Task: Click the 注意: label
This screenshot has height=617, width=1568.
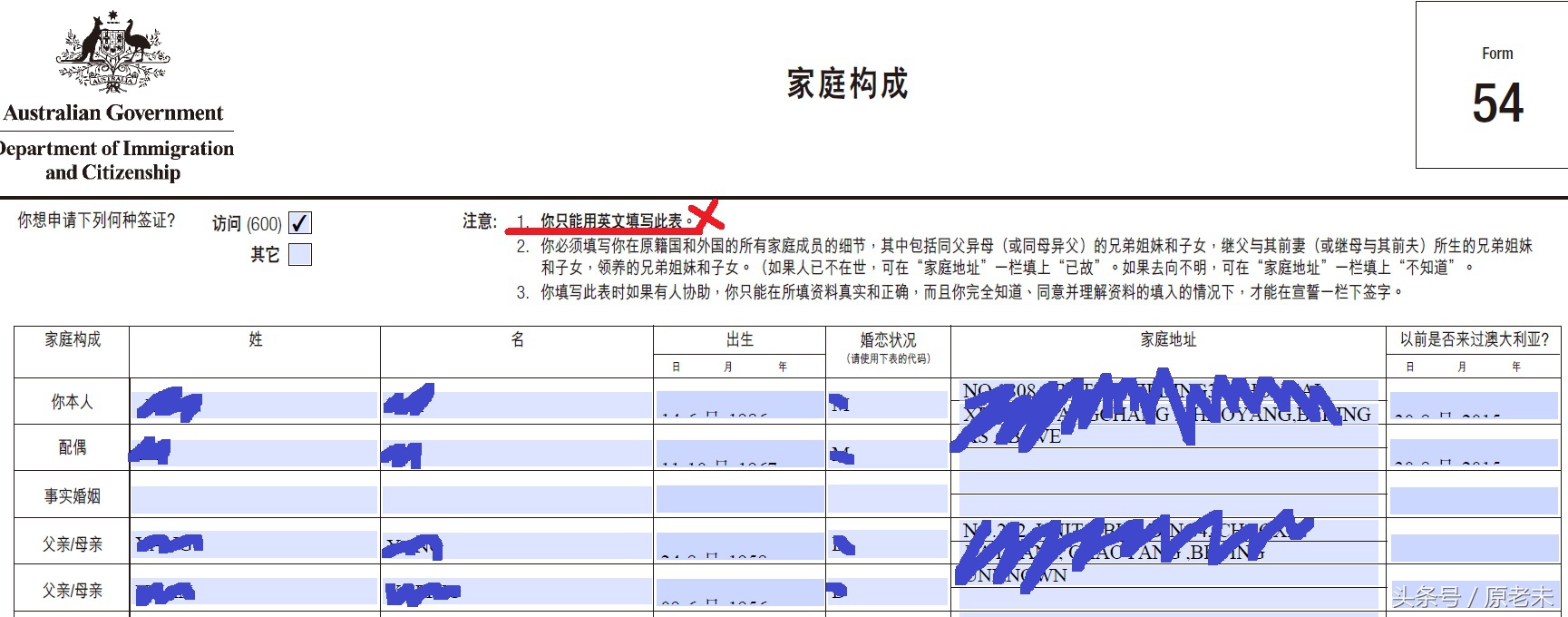Action: coord(480,221)
